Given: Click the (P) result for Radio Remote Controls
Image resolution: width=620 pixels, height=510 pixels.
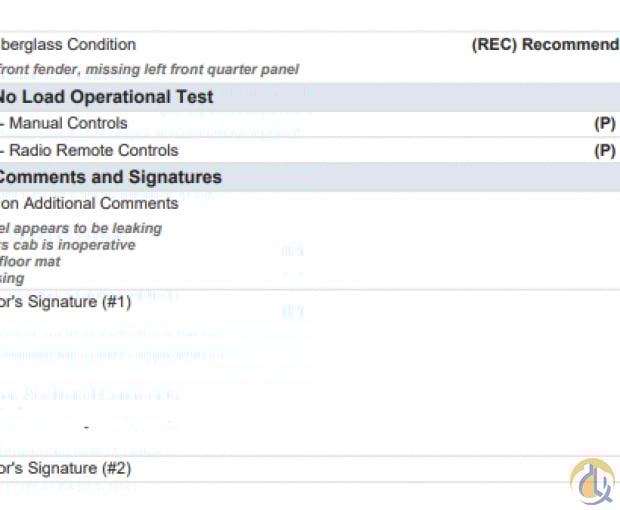Looking at the screenshot, I should tap(605, 151).
